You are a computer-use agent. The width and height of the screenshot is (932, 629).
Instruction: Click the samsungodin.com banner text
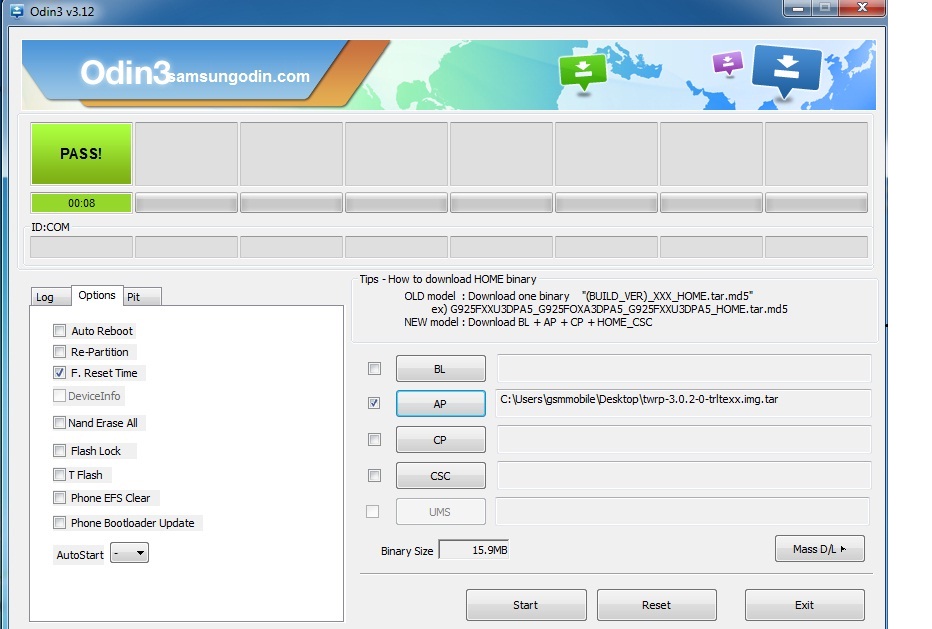(239, 76)
